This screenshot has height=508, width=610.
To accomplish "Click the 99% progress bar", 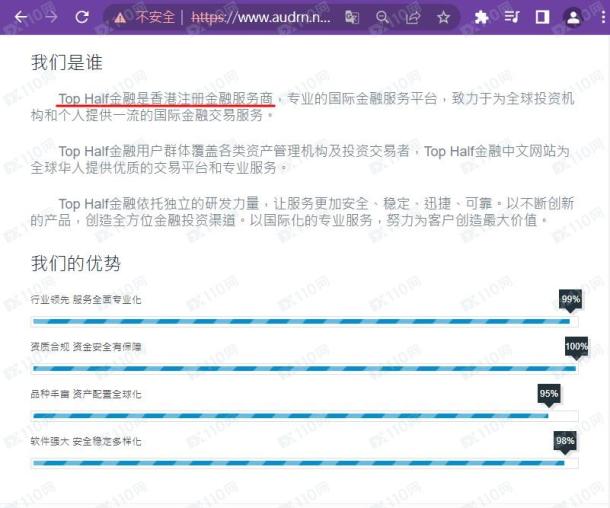I will pos(304,322).
